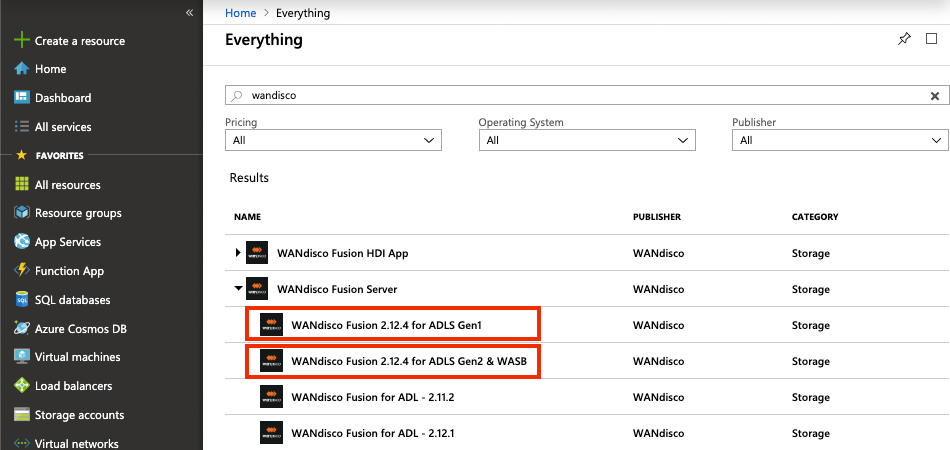The width and height of the screenshot is (950, 450).
Task: Click Storage category in Fusion HDI App row
Action: coord(811,253)
